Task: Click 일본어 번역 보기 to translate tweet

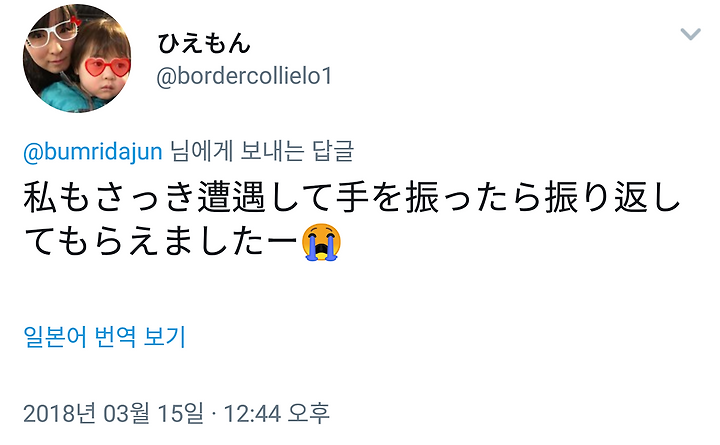Action: (x=104, y=337)
